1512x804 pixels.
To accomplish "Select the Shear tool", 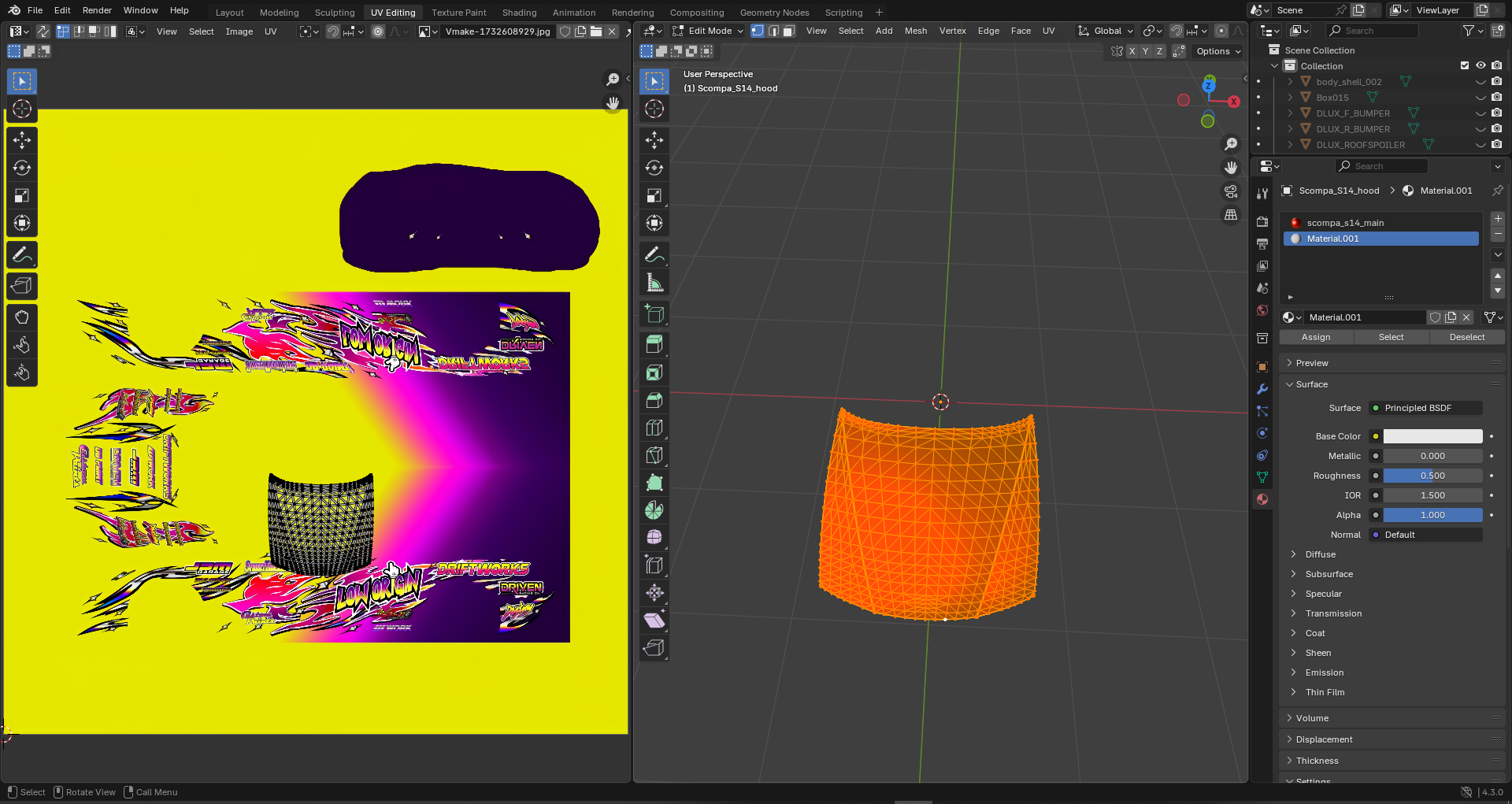I will pos(654,621).
